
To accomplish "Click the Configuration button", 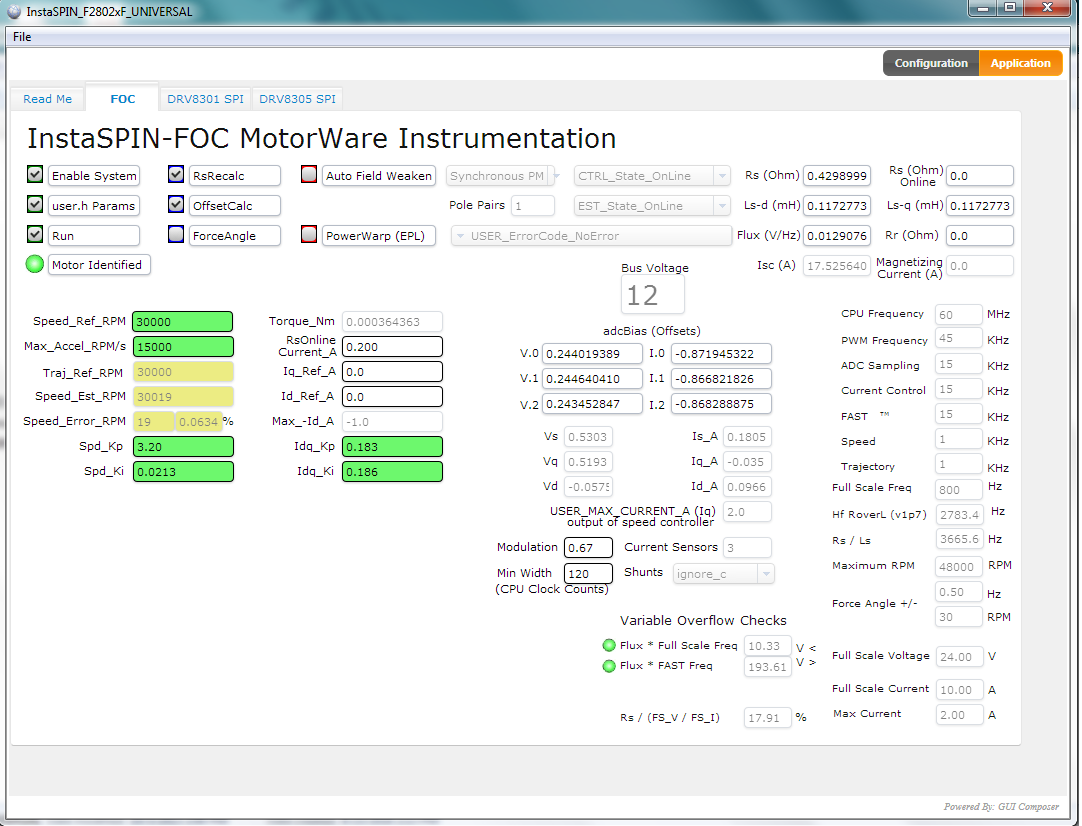I will pos(931,63).
